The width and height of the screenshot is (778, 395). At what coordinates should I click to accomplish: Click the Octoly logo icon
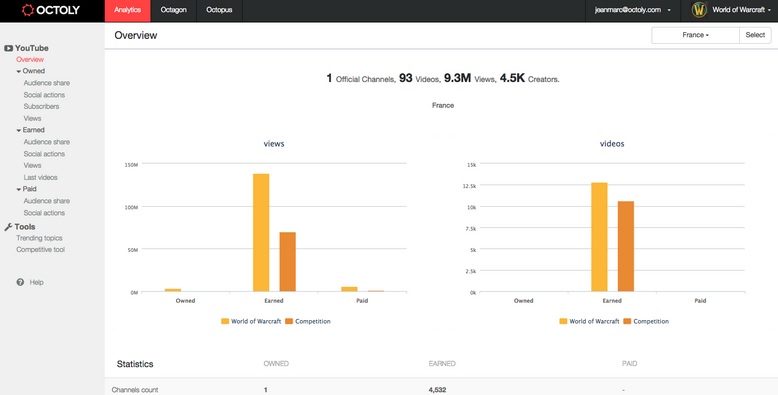28,10
